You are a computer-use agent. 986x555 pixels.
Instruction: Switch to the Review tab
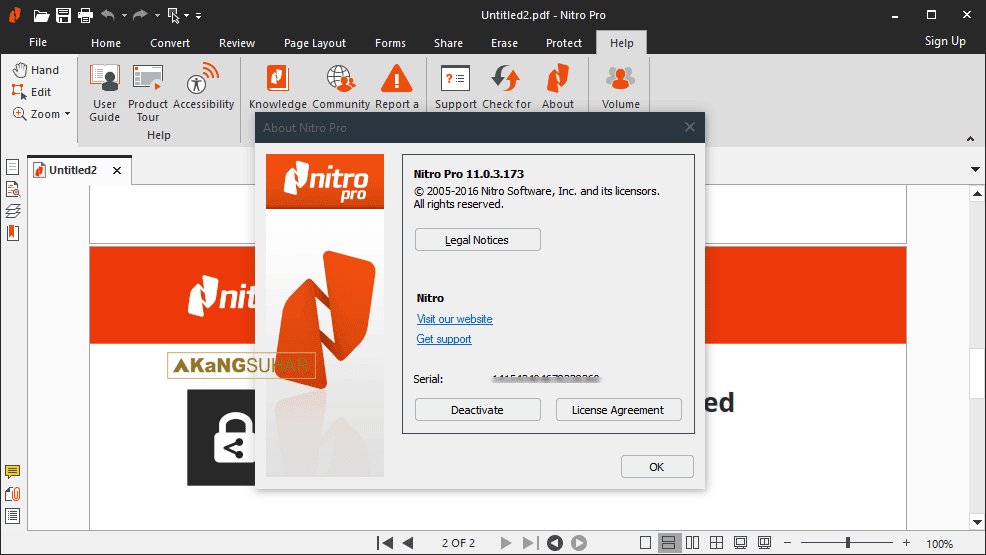(236, 43)
